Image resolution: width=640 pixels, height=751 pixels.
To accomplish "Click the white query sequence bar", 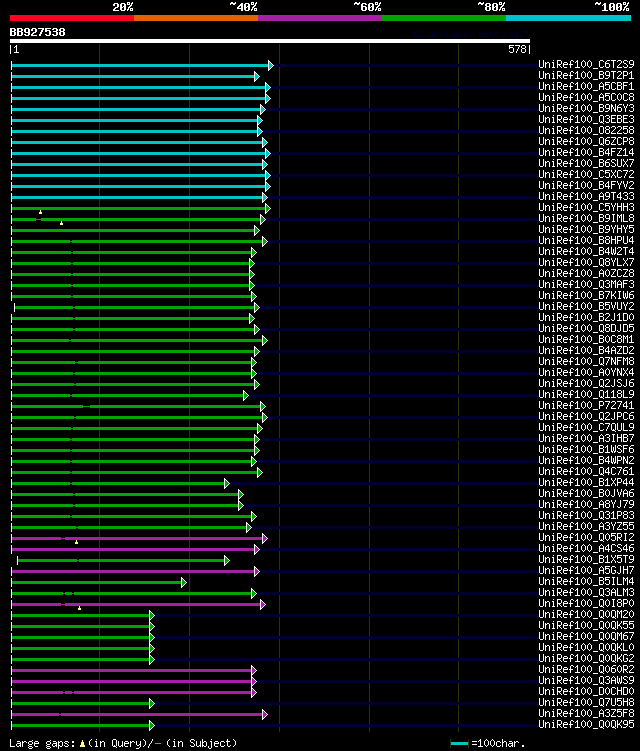I will point(270,41).
